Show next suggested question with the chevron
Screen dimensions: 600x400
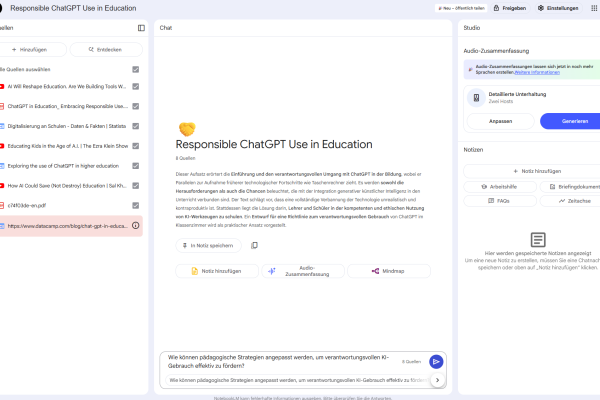pos(437,380)
